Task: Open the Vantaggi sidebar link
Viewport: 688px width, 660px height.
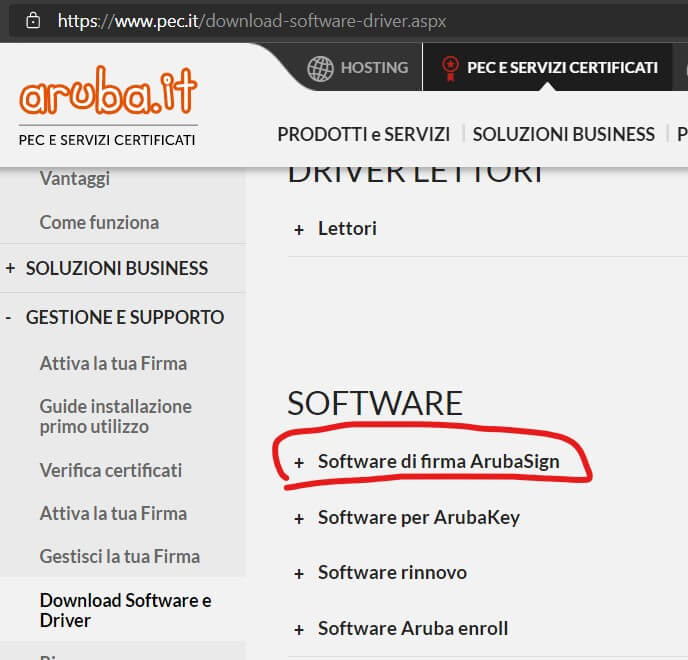Action: point(75,179)
